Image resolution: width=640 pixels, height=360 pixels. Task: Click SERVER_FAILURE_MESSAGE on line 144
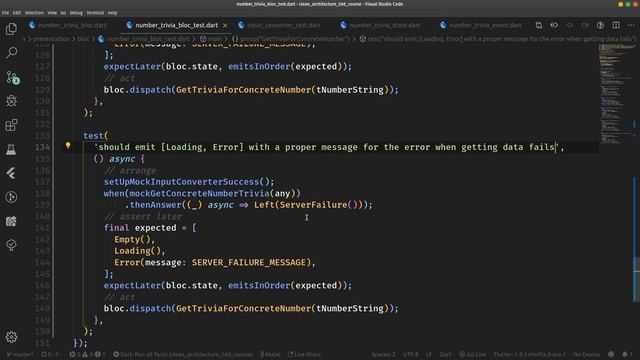(x=249, y=262)
